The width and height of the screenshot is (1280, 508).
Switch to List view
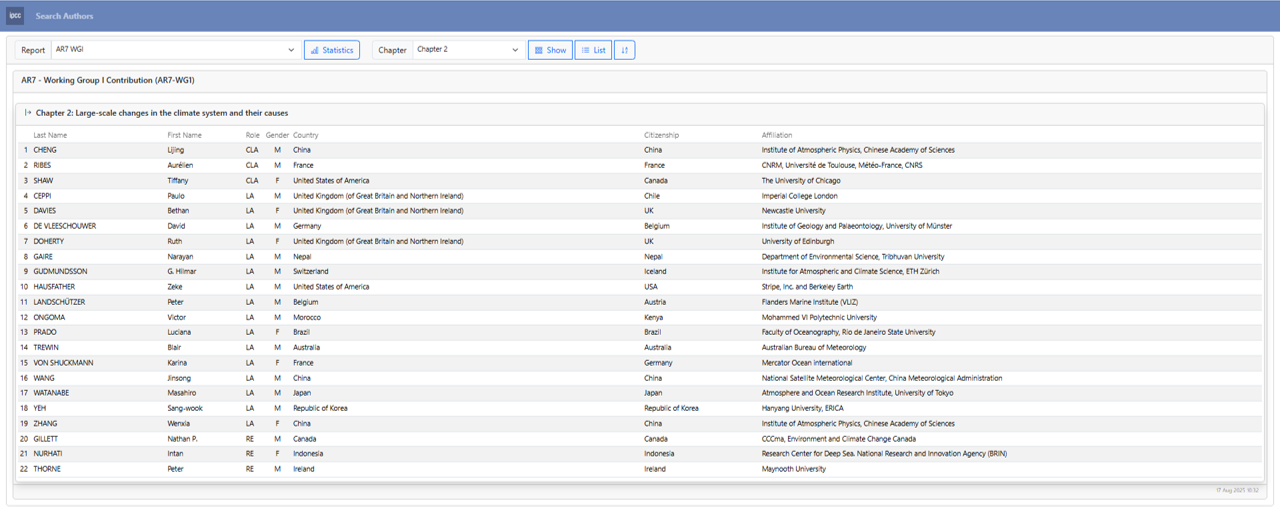593,50
